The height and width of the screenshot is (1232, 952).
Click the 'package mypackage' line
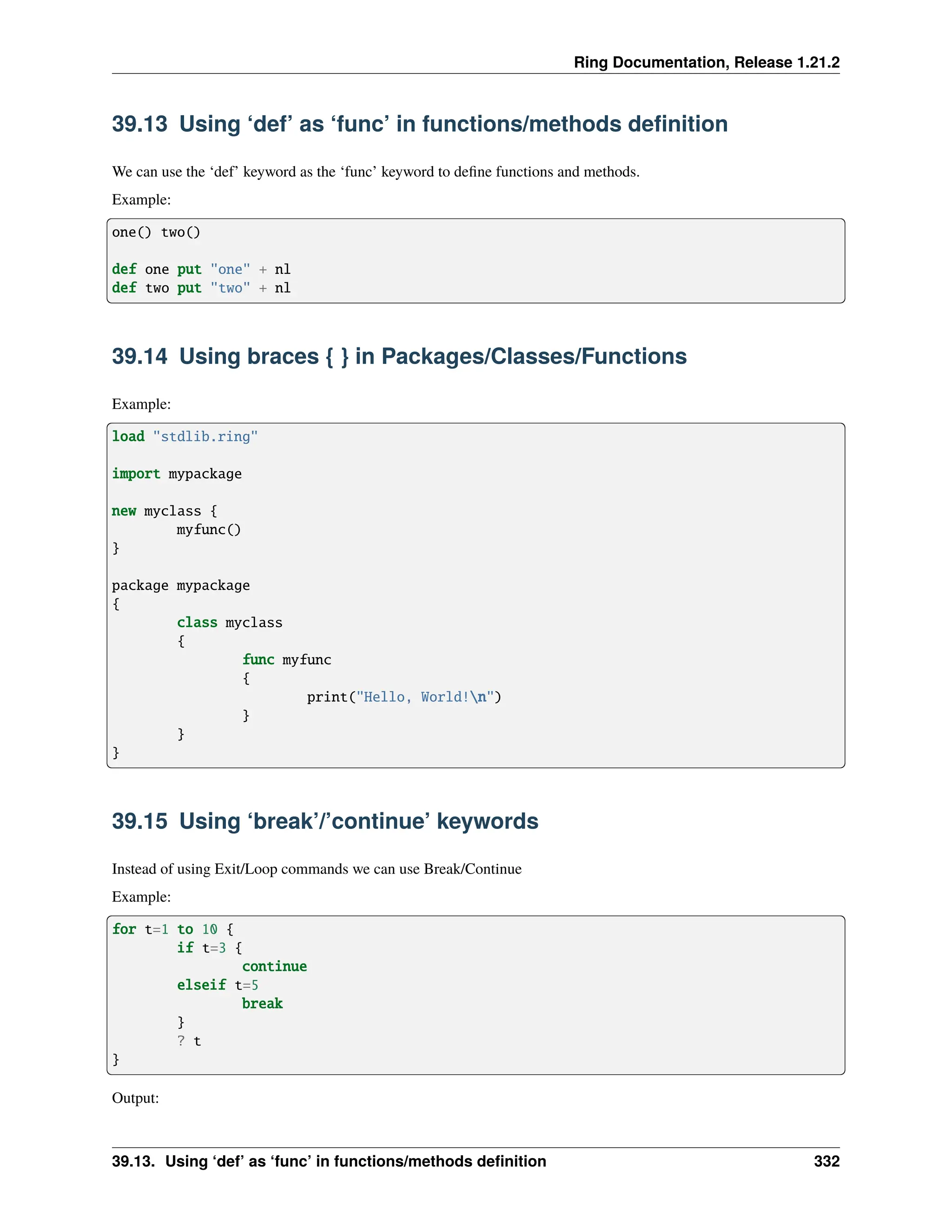(x=180, y=585)
